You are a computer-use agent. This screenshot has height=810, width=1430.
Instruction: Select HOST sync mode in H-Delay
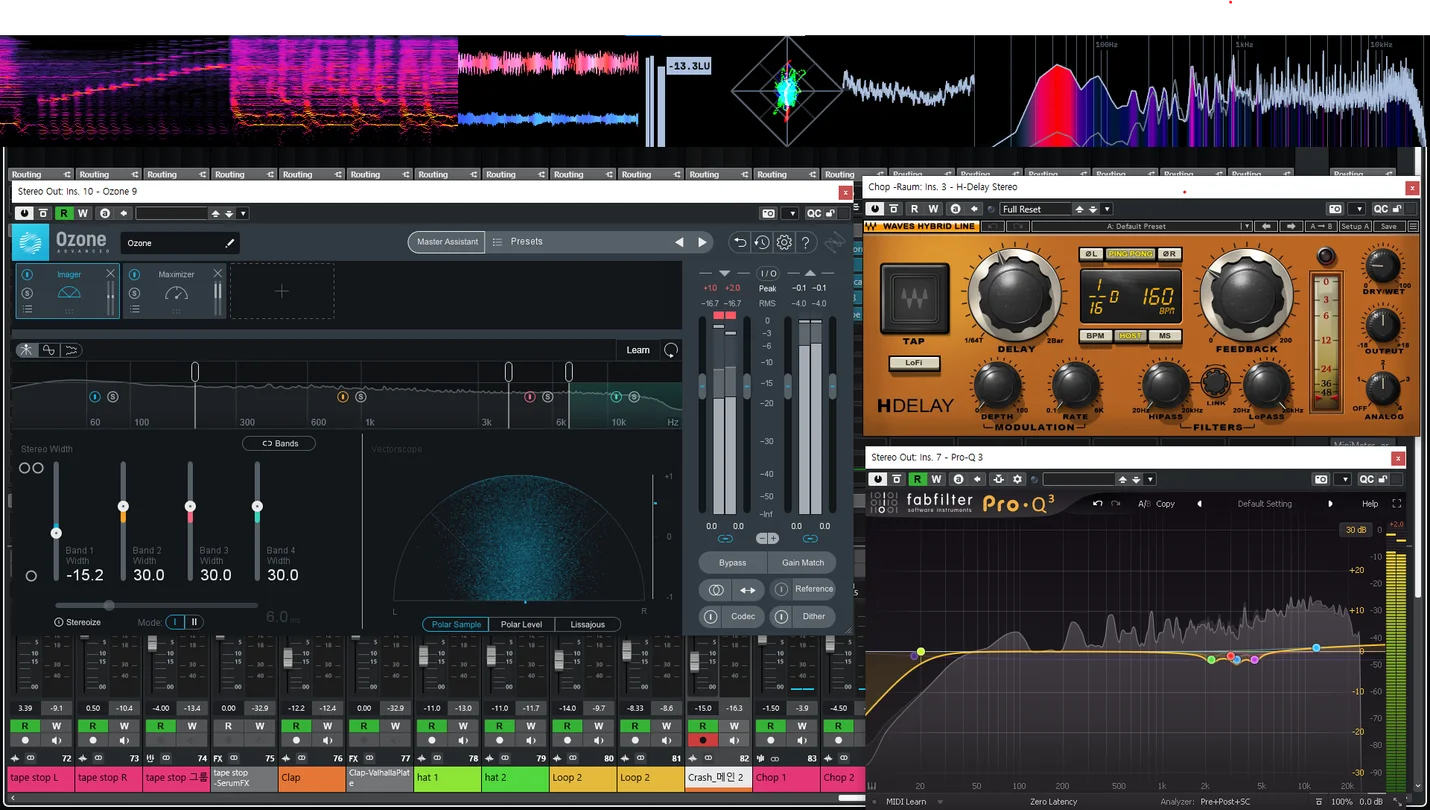(x=1131, y=336)
